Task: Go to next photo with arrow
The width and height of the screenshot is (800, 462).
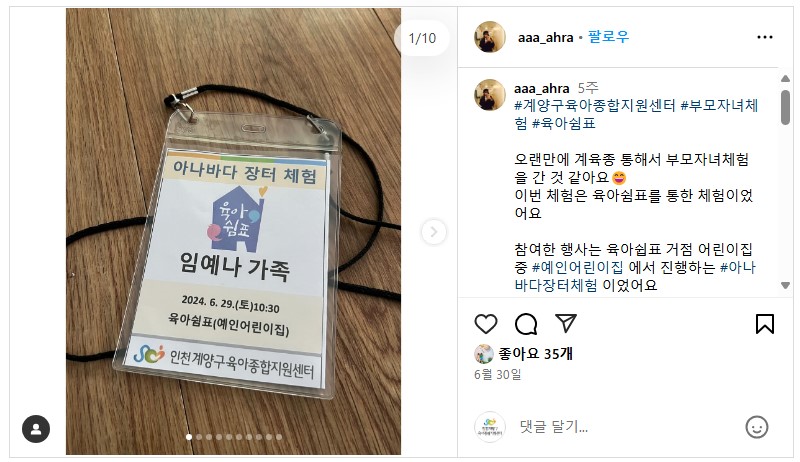Action: pos(433,232)
